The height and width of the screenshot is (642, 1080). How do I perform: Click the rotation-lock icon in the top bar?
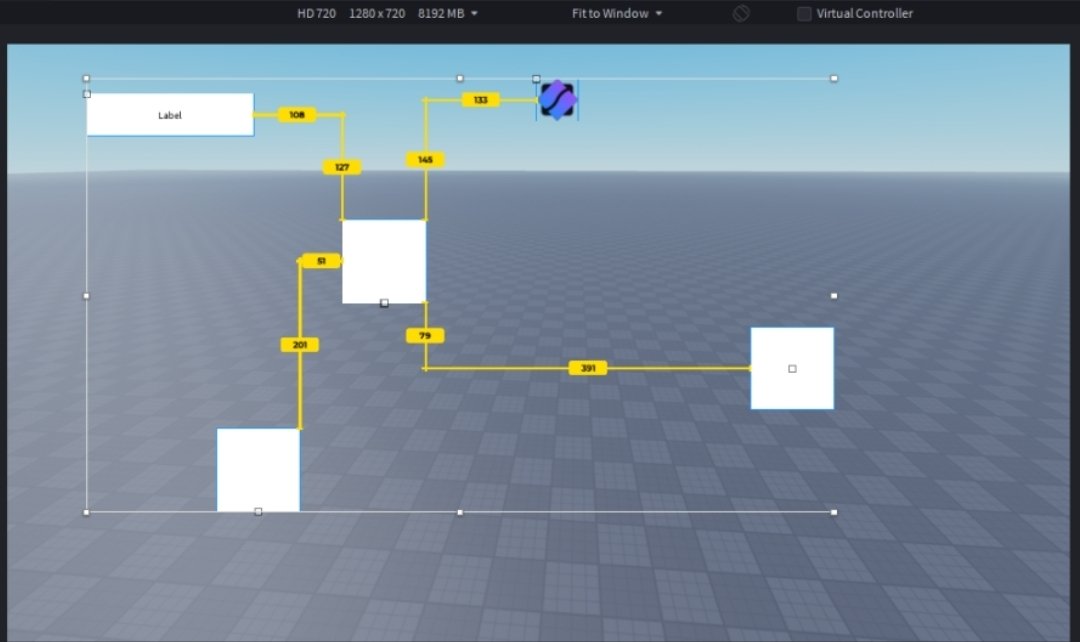(739, 13)
